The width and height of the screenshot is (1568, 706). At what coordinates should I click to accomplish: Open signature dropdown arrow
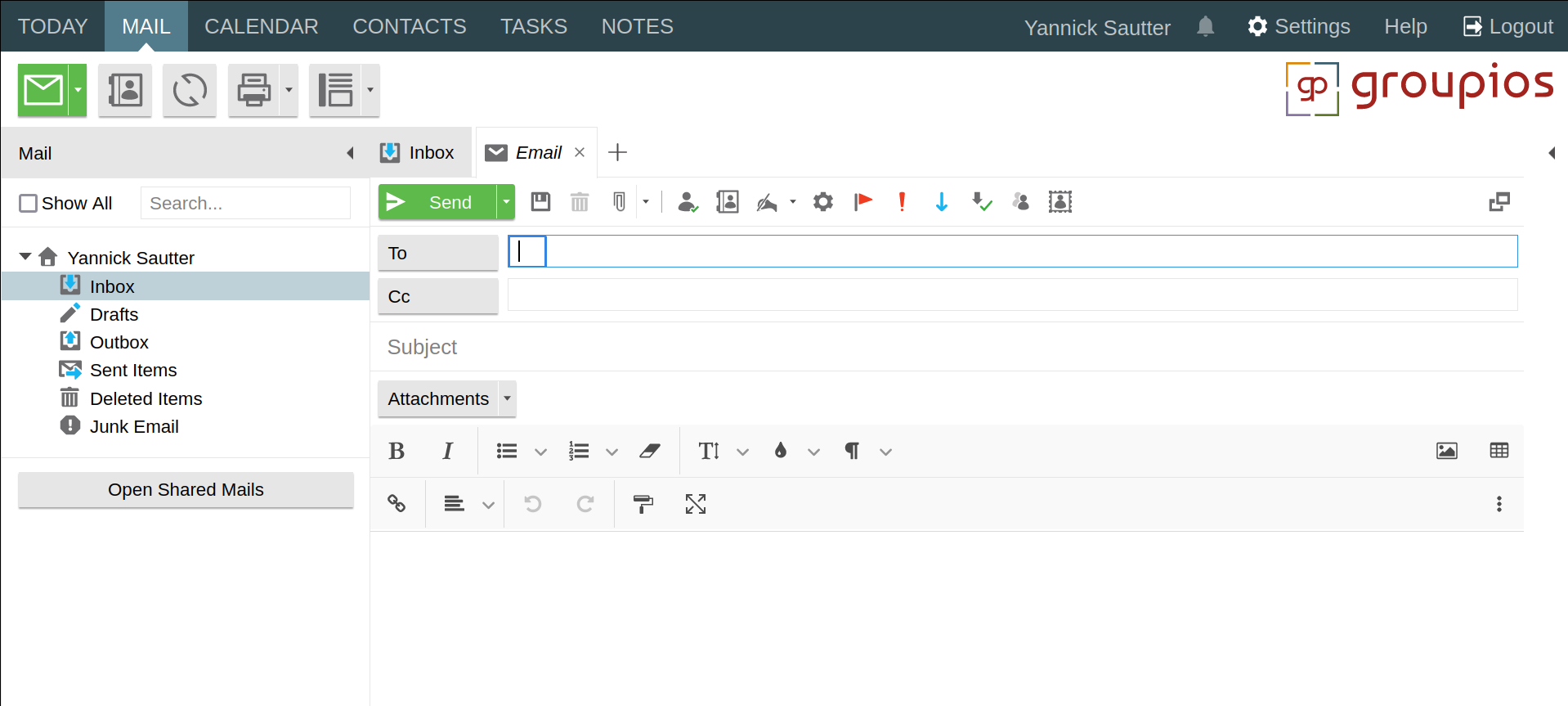[x=793, y=201]
